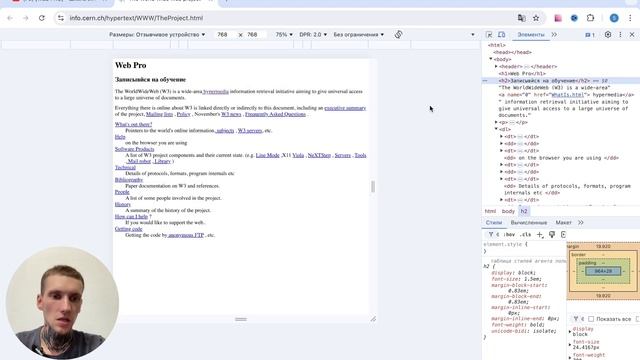Screen dimensions: 640x360
Task: Open device toolbar more options arrow
Action: point(473,35)
